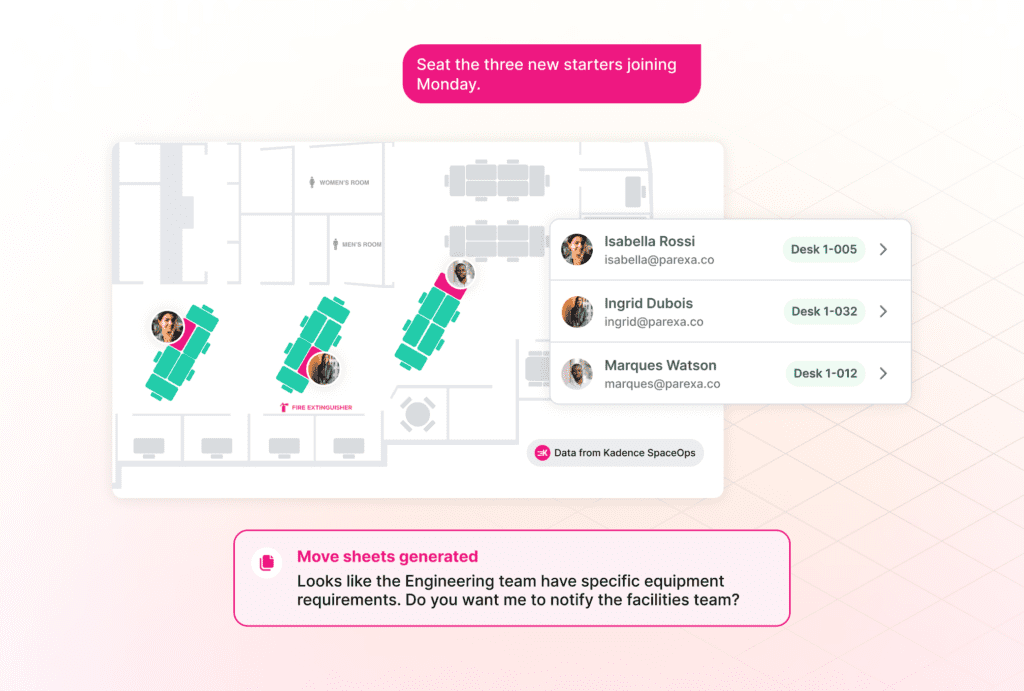Click the Data from Kadence SpaceOps badge
1024x691 pixels.
click(x=615, y=453)
